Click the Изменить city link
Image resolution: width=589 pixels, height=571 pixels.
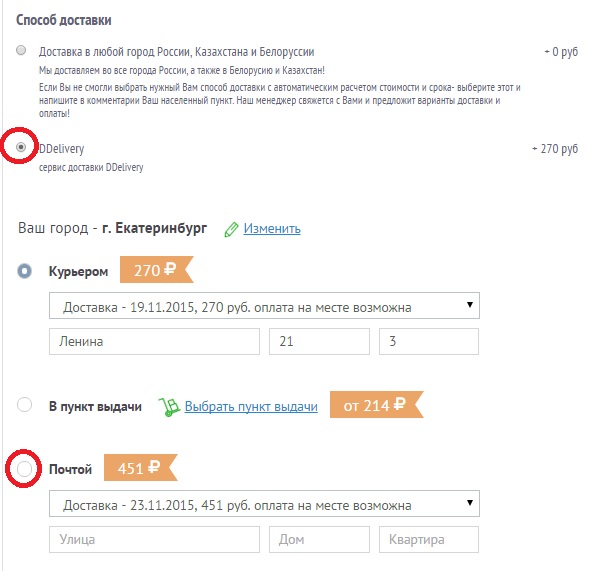click(x=272, y=228)
